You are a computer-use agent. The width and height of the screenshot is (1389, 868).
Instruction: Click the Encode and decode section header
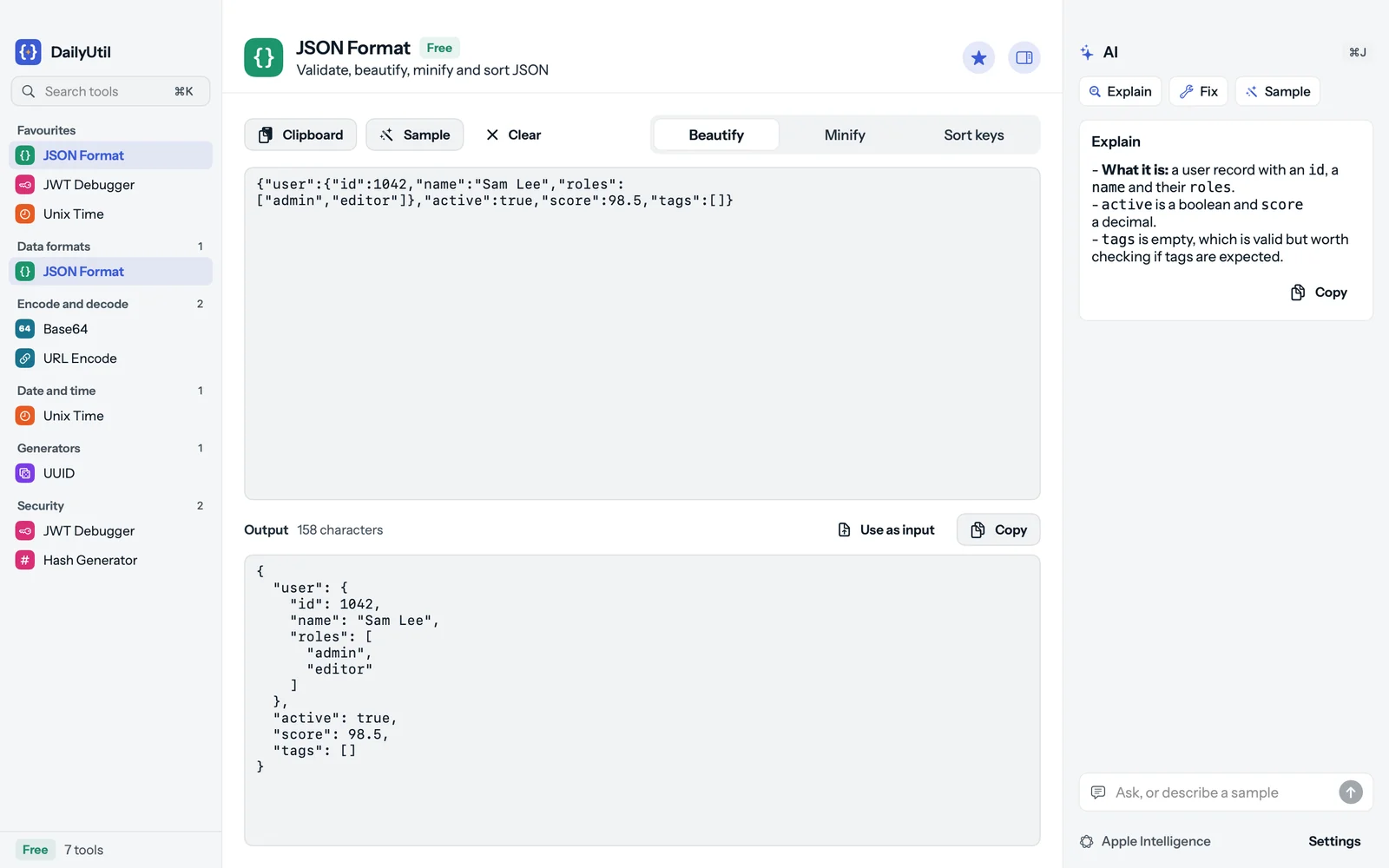(x=73, y=304)
